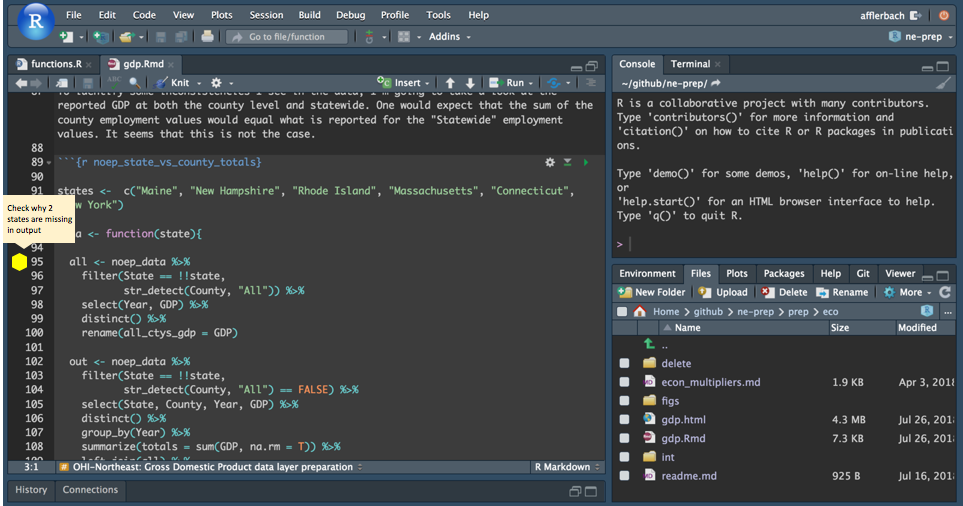Image resolution: width=963 pixels, height=506 pixels.
Task: Go to project directory R cube icon
Action: click(x=927, y=311)
